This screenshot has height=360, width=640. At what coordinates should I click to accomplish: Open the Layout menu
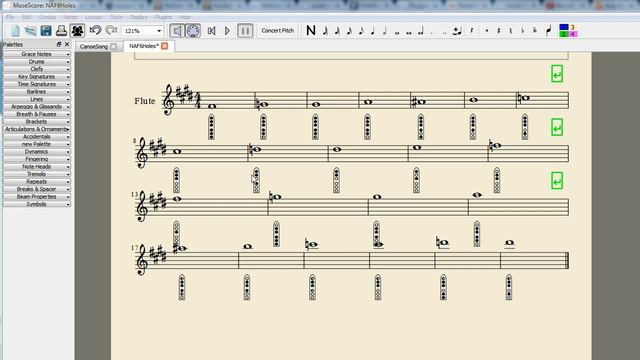point(94,17)
